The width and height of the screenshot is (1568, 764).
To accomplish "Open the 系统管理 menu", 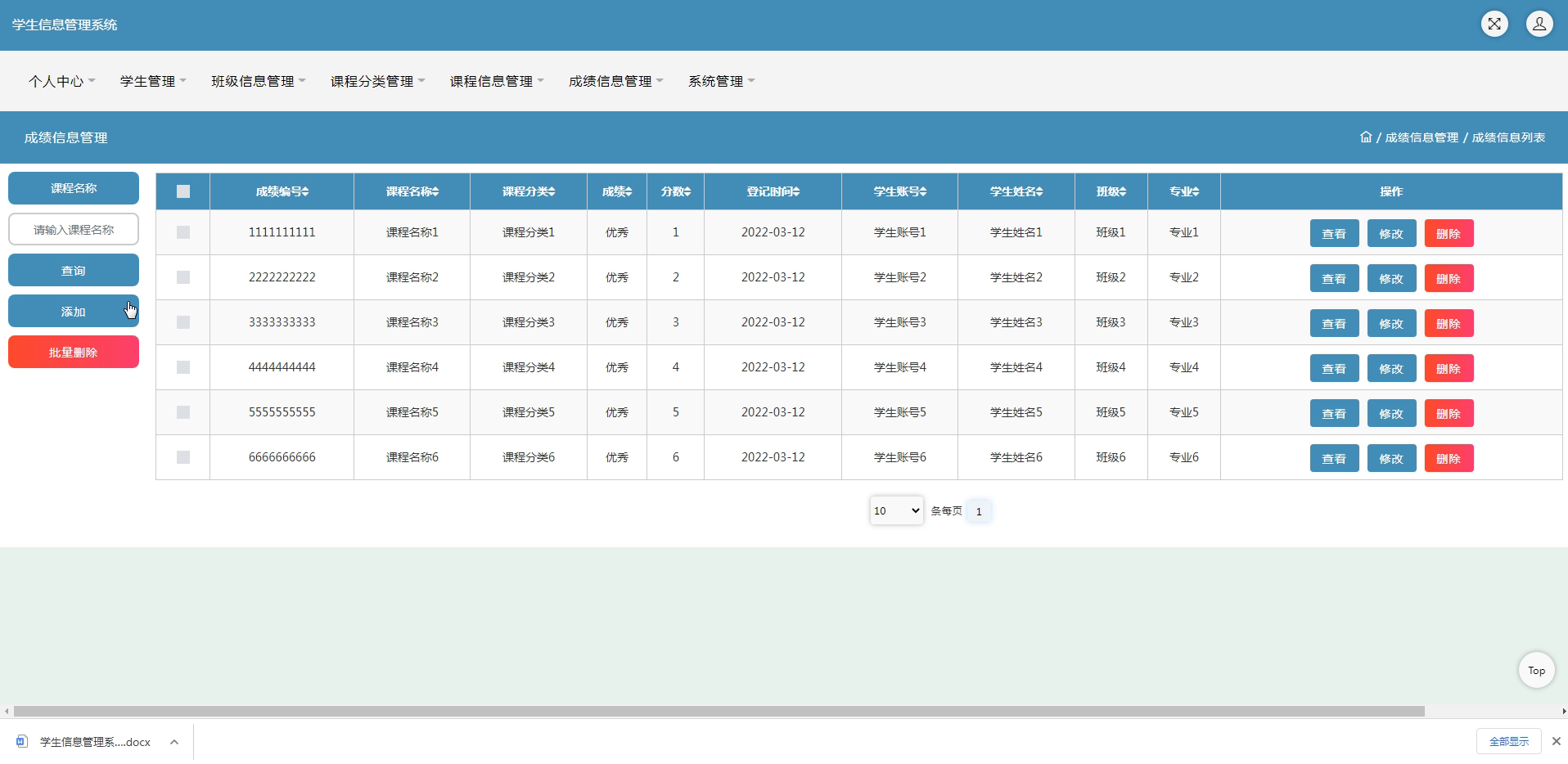I will pos(721,81).
